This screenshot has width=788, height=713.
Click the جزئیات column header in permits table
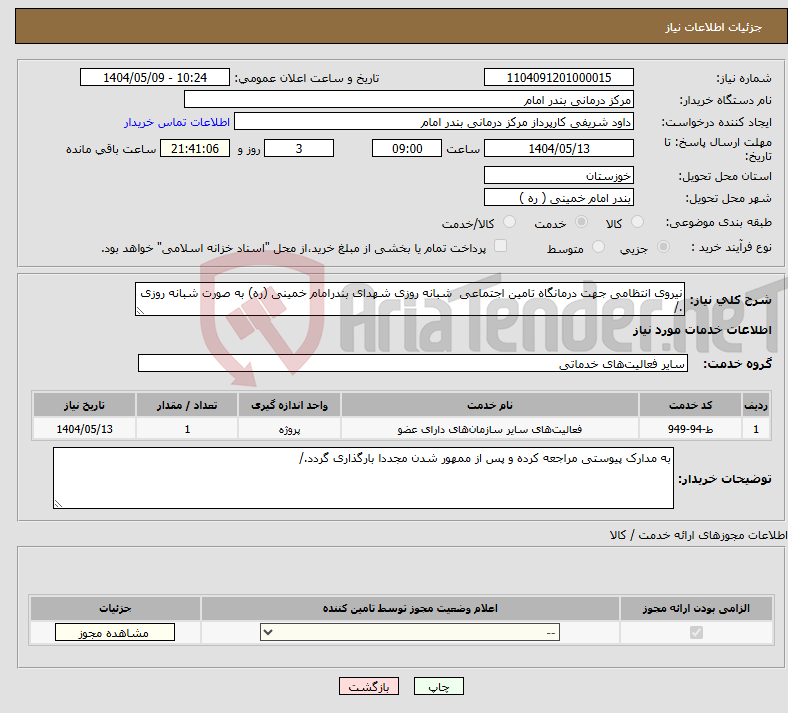pyautogui.click(x=115, y=608)
